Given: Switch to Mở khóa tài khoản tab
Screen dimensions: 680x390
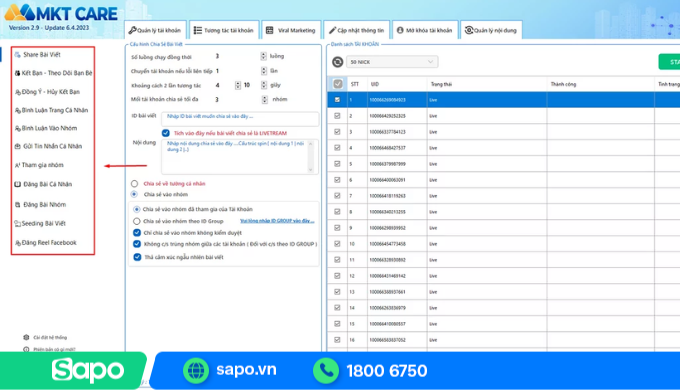Looking at the screenshot, I should coord(425,30).
